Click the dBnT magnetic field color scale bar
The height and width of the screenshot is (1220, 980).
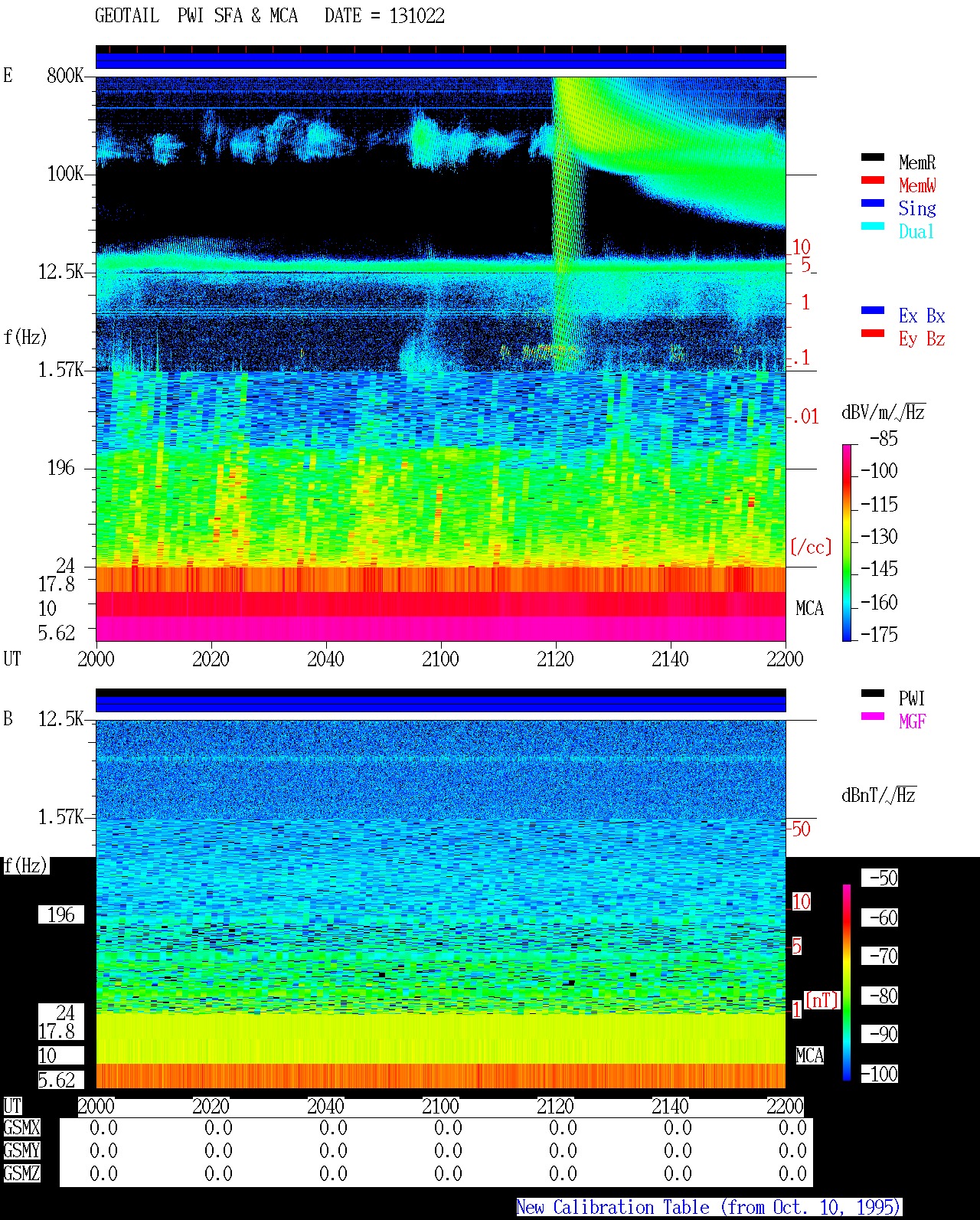[847, 983]
